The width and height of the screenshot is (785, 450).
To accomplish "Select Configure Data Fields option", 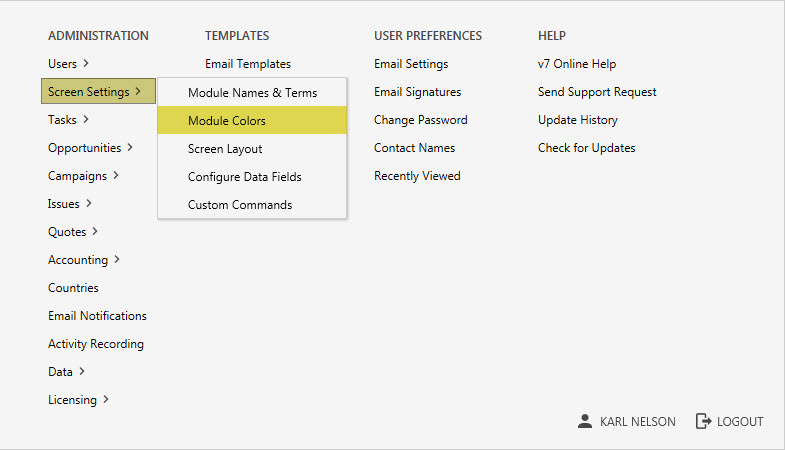I will pos(244,177).
